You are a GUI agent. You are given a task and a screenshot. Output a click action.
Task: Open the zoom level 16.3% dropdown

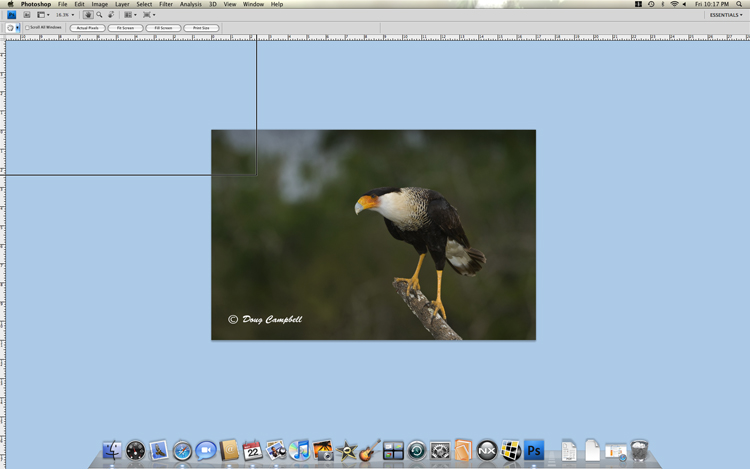click(65, 15)
